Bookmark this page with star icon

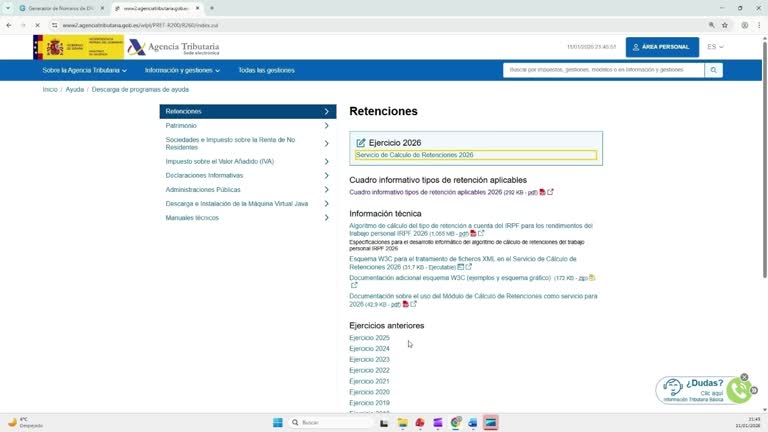tap(725, 25)
